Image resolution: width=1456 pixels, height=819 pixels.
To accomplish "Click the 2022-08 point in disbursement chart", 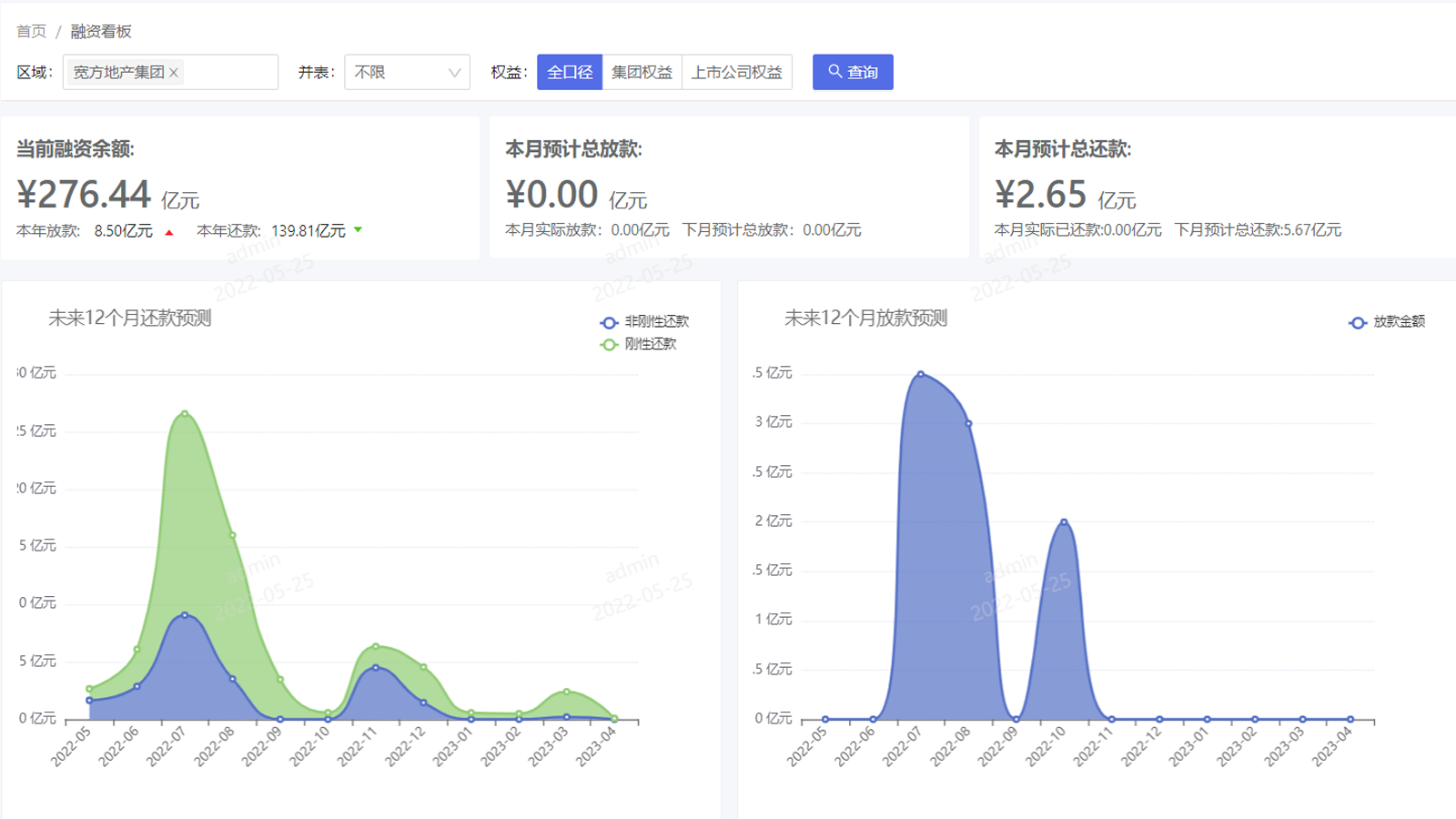I will click(968, 423).
